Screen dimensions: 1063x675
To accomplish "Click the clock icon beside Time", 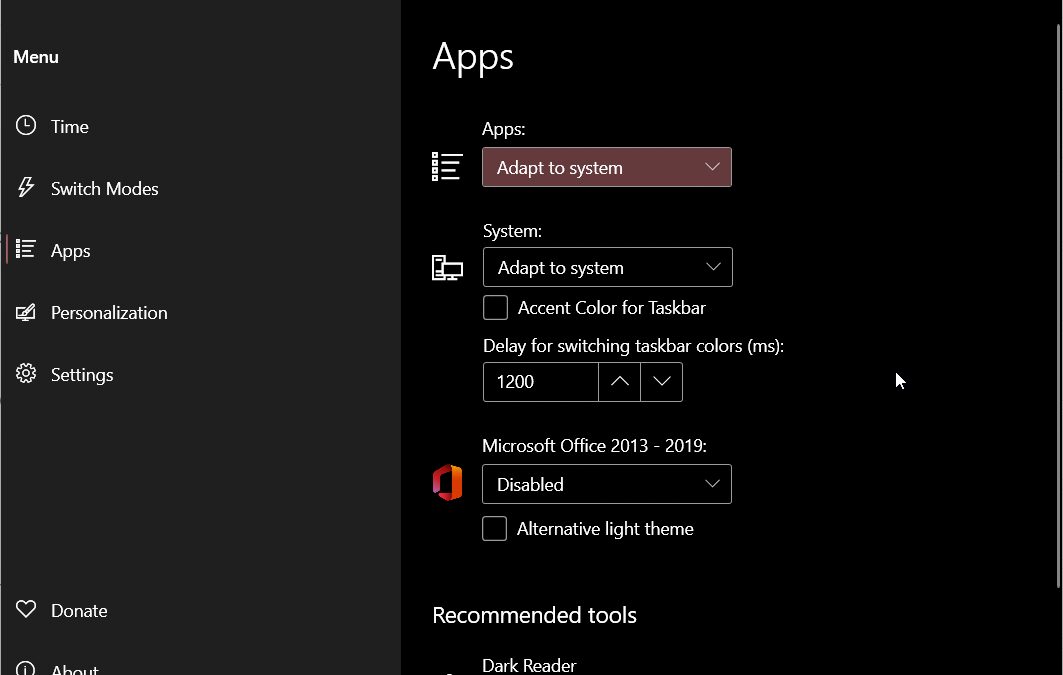I will (x=26, y=126).
